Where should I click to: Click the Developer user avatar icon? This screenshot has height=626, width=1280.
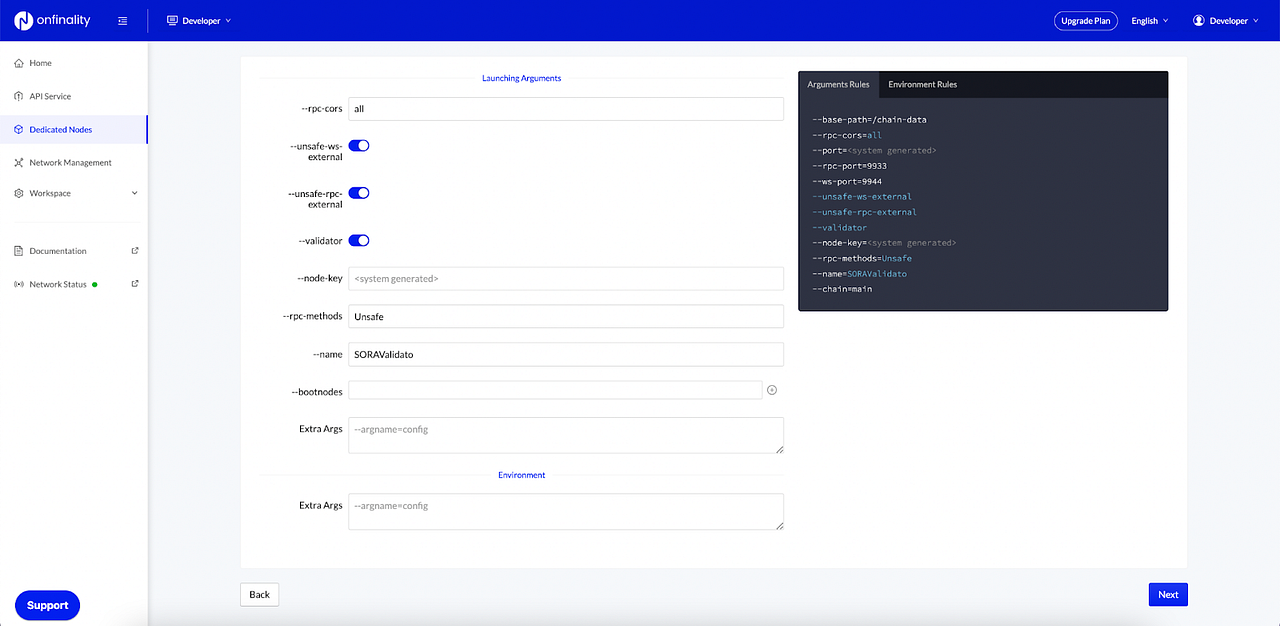click(1199, 20)
